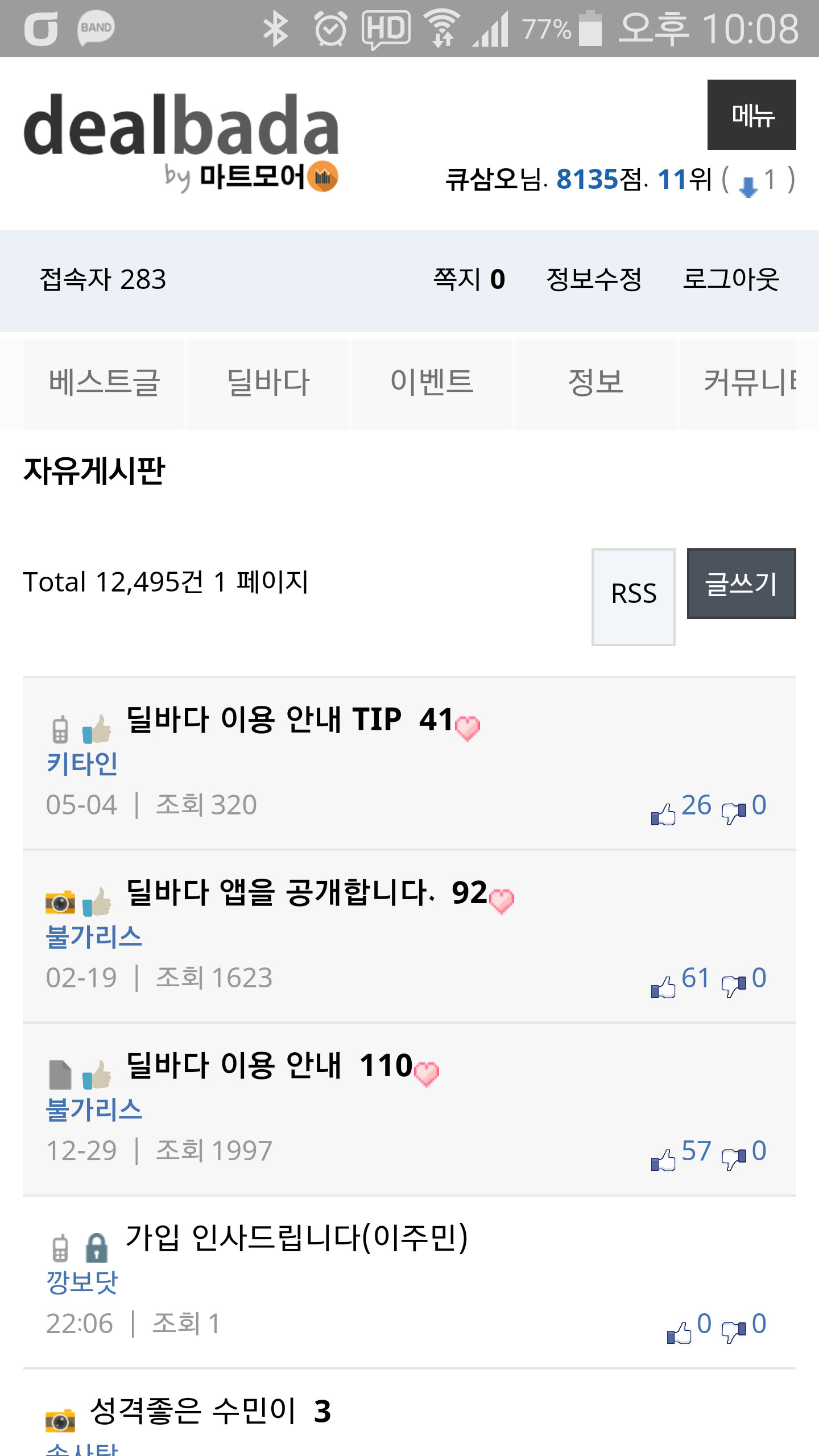Open 쪽지 messages link
The image size is (819, 1456).
(x=469, y=280)
